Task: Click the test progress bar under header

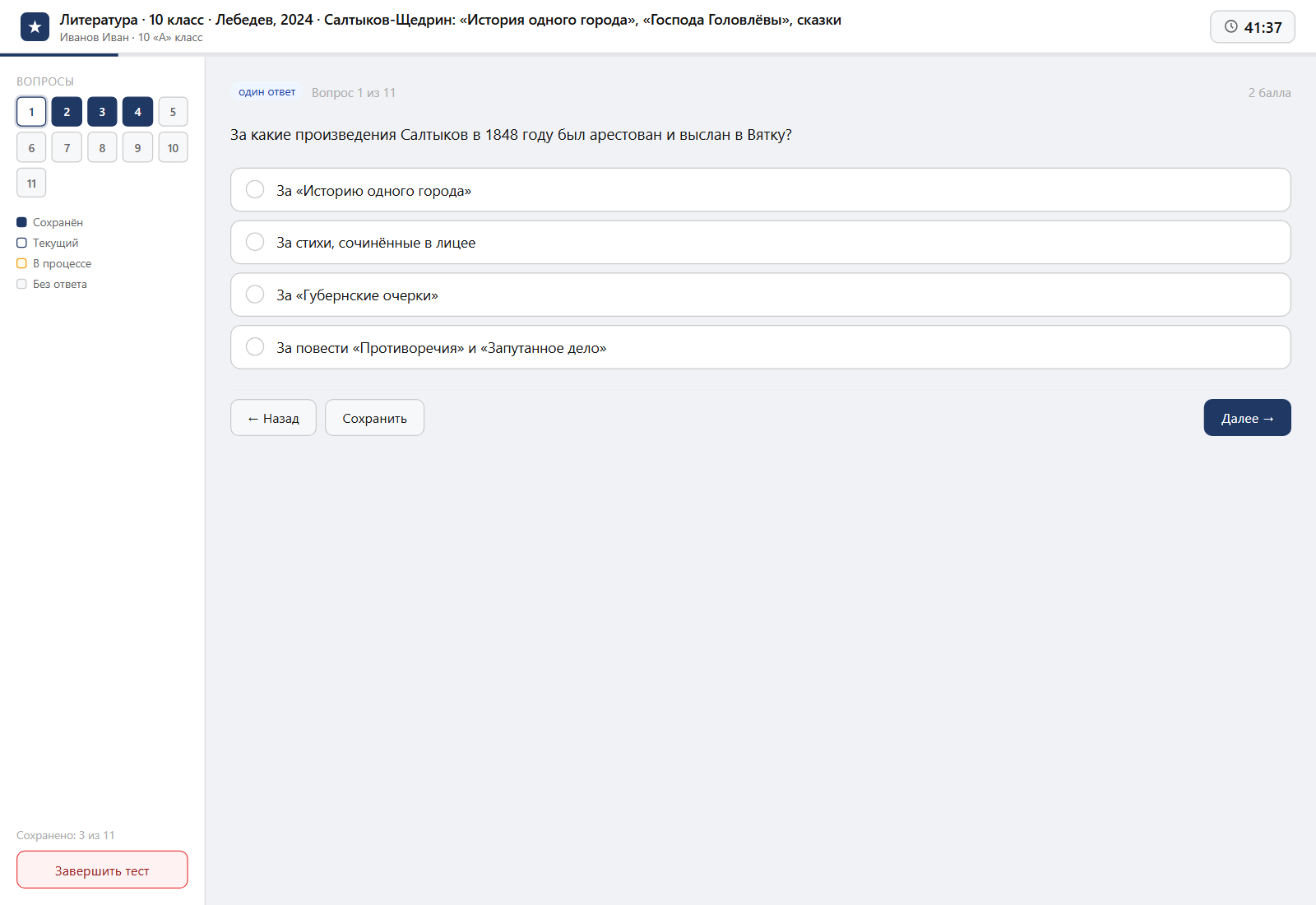Action: [x=658, y=55]
